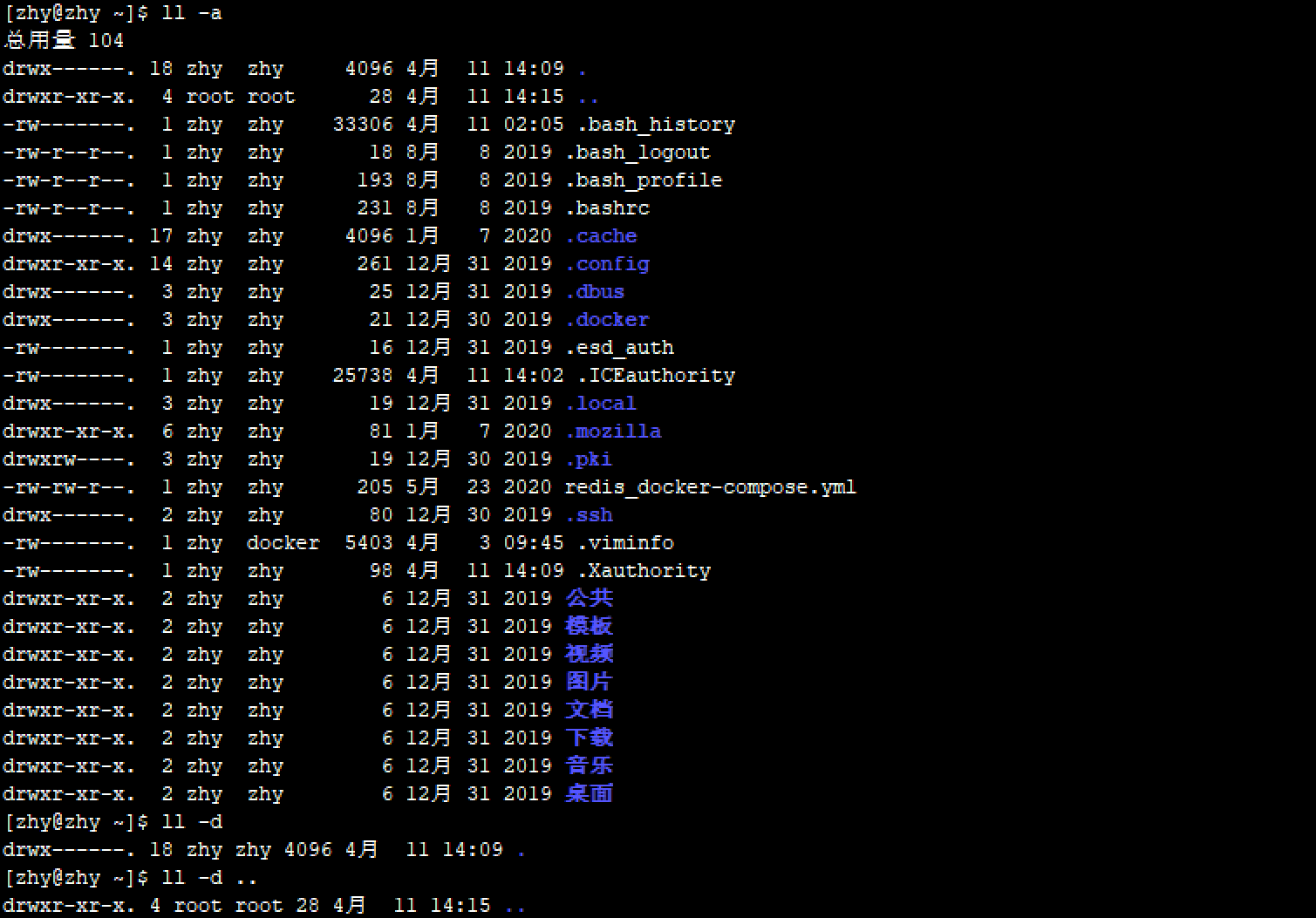
Task: Click the 图片 directory name
Action: pos(590,682)
